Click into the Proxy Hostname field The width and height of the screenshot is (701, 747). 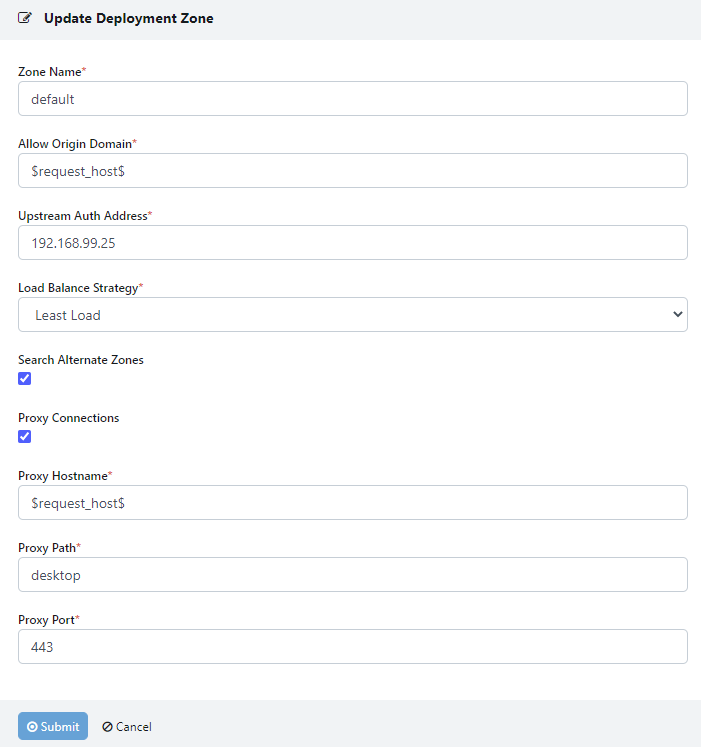[352, 503]
